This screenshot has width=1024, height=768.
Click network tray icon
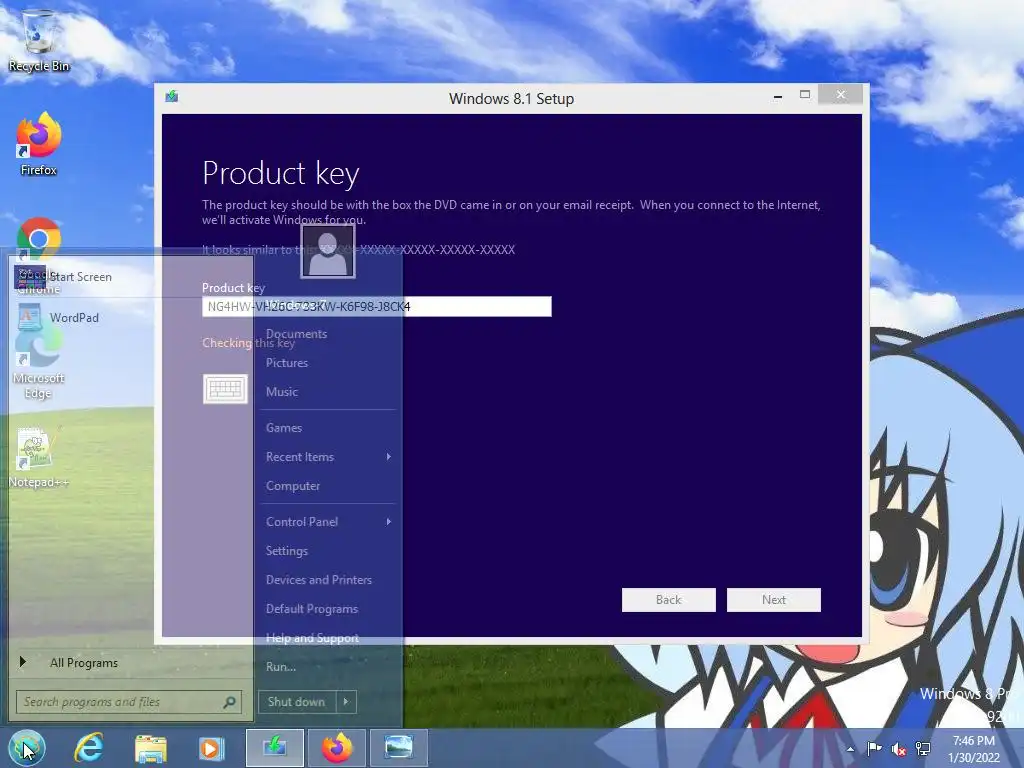923,749
